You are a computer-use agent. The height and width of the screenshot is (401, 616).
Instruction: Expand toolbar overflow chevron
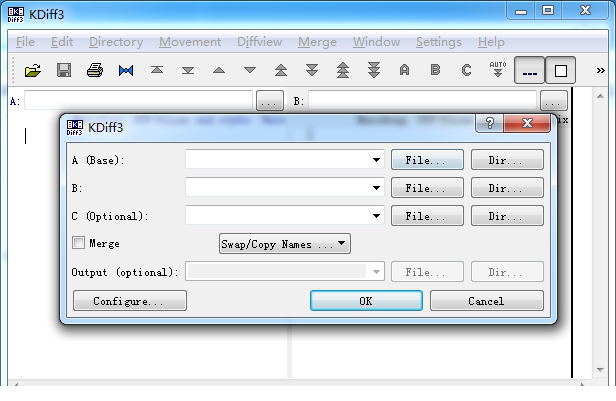point(600,71)
